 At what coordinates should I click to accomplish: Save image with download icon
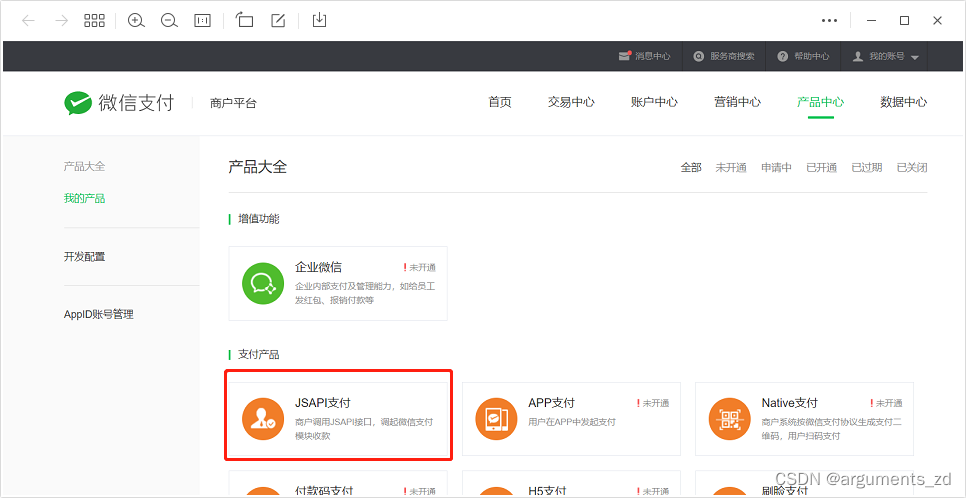coord(319,20)
